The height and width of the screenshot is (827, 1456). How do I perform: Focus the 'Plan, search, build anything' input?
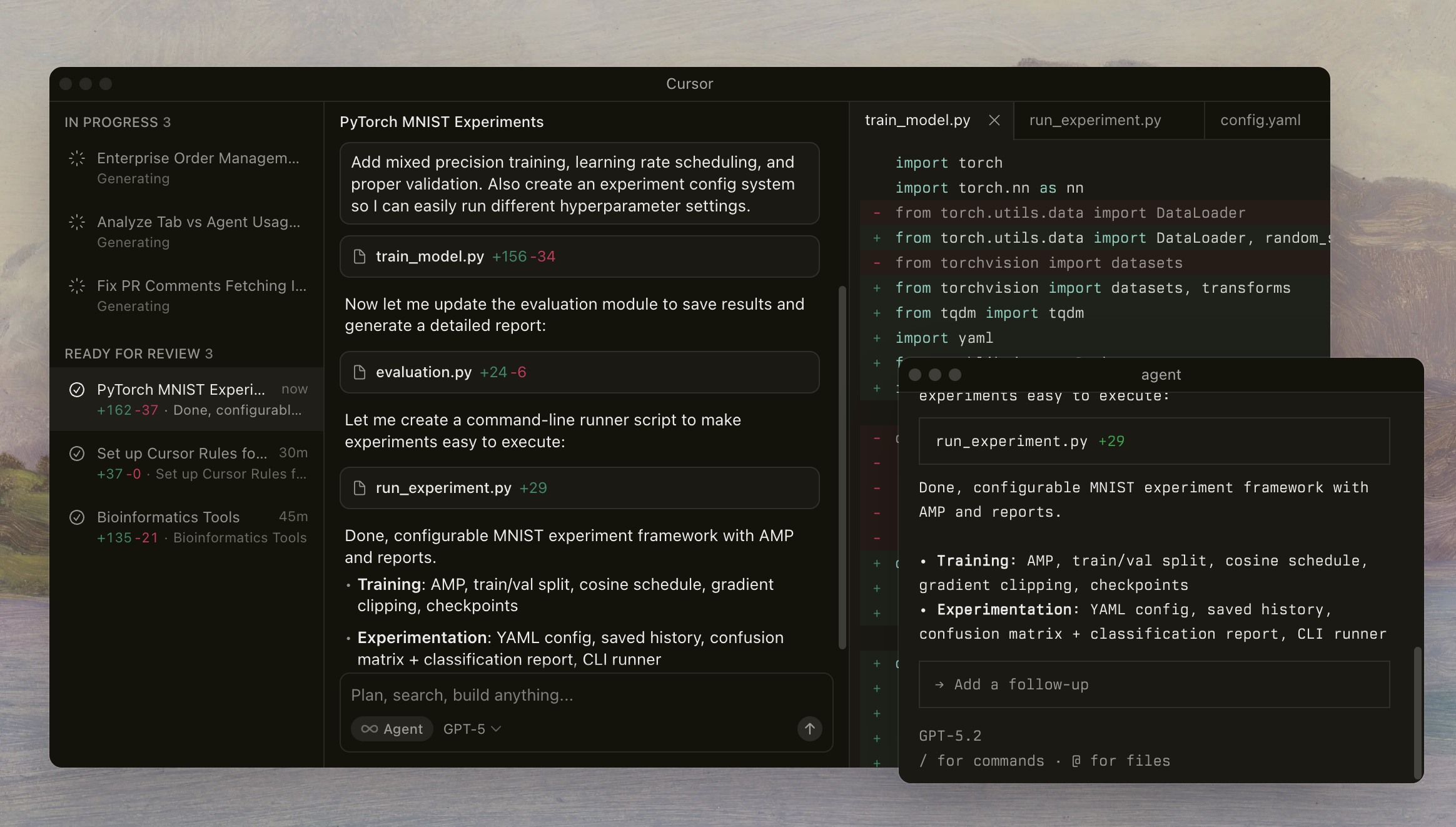click(x=563, y=695)
